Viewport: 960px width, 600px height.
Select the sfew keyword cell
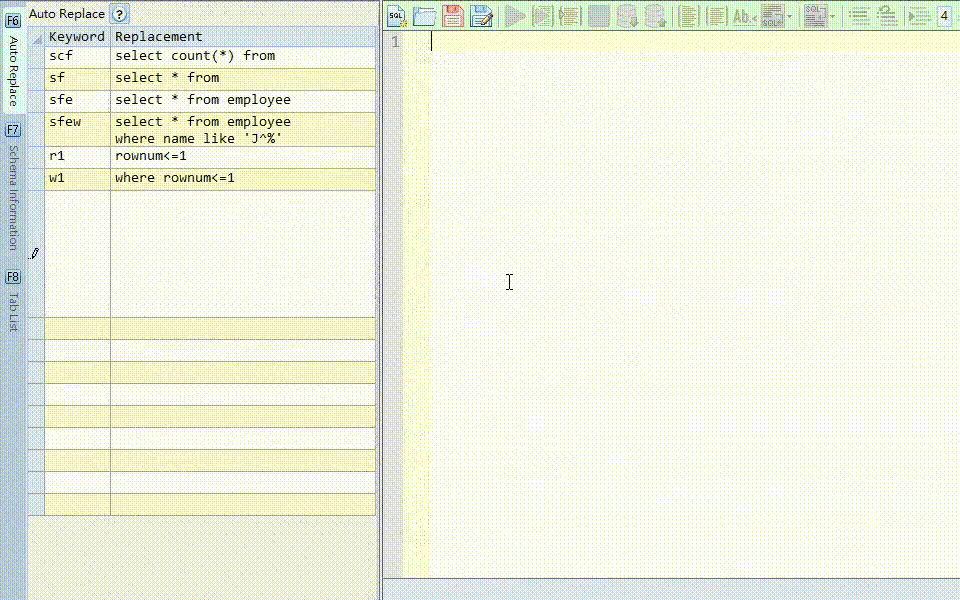point(77,129)
